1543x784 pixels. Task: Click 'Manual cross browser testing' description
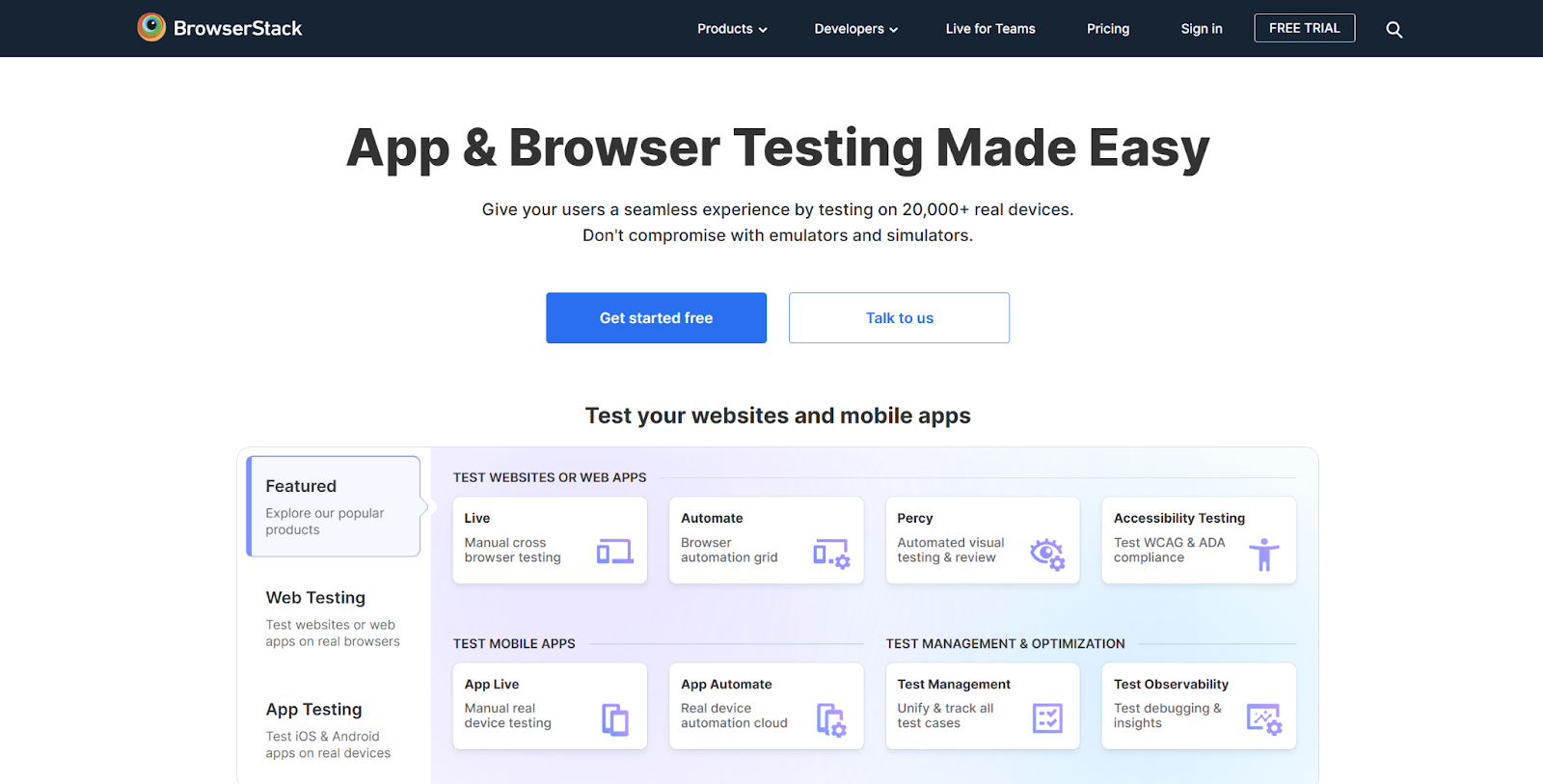pyautogui.click(x=512, y=550)
